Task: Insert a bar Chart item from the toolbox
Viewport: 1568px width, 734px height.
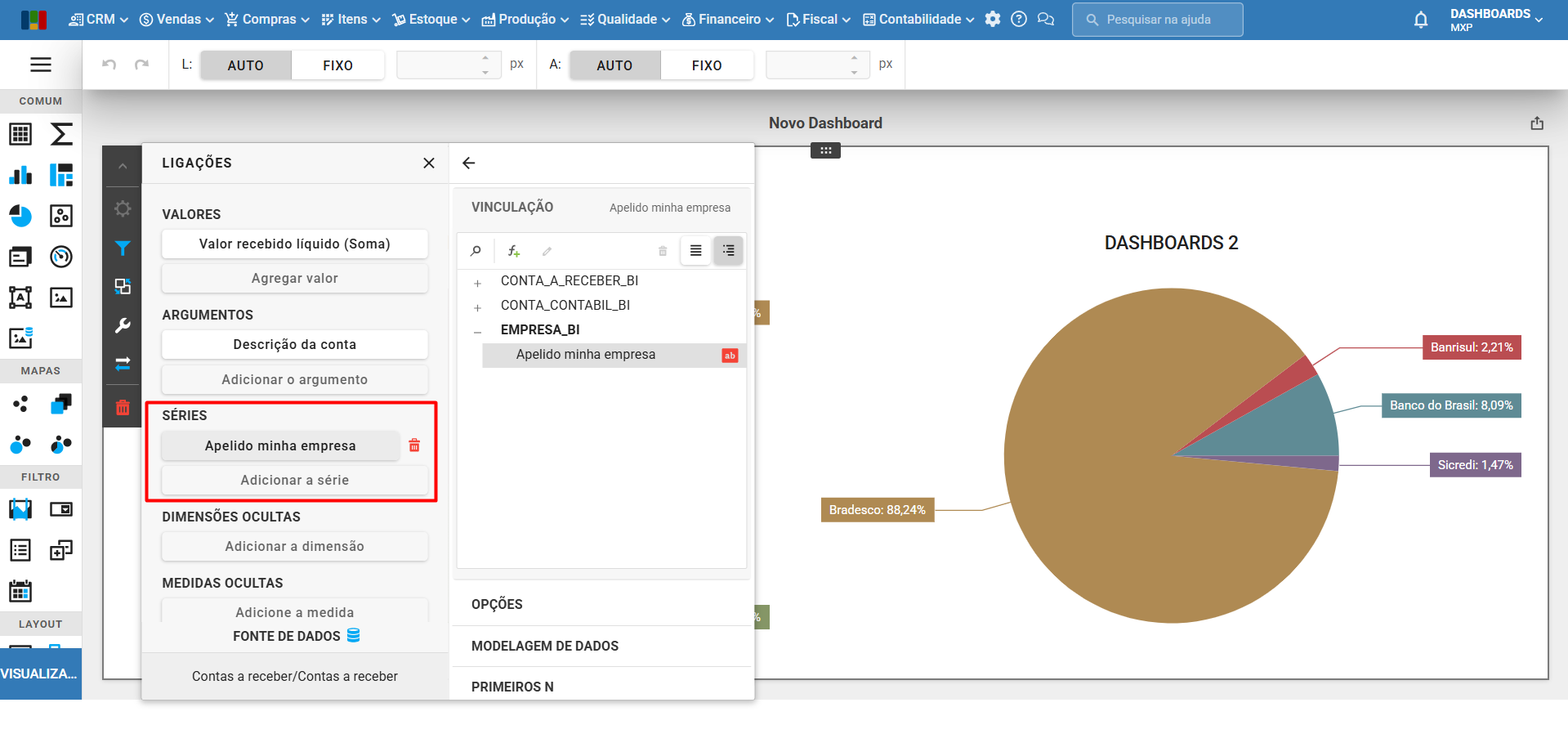Action: 20,175
